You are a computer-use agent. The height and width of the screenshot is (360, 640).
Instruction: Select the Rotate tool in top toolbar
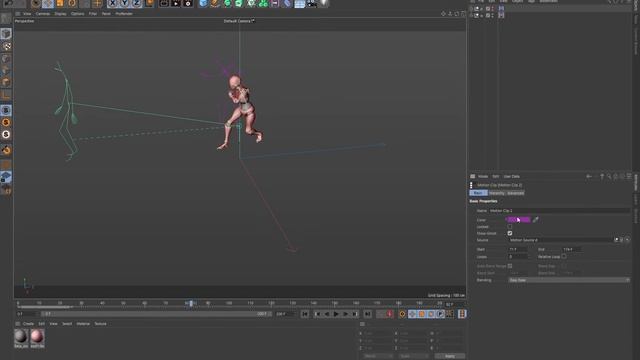[x=72, y=3]
